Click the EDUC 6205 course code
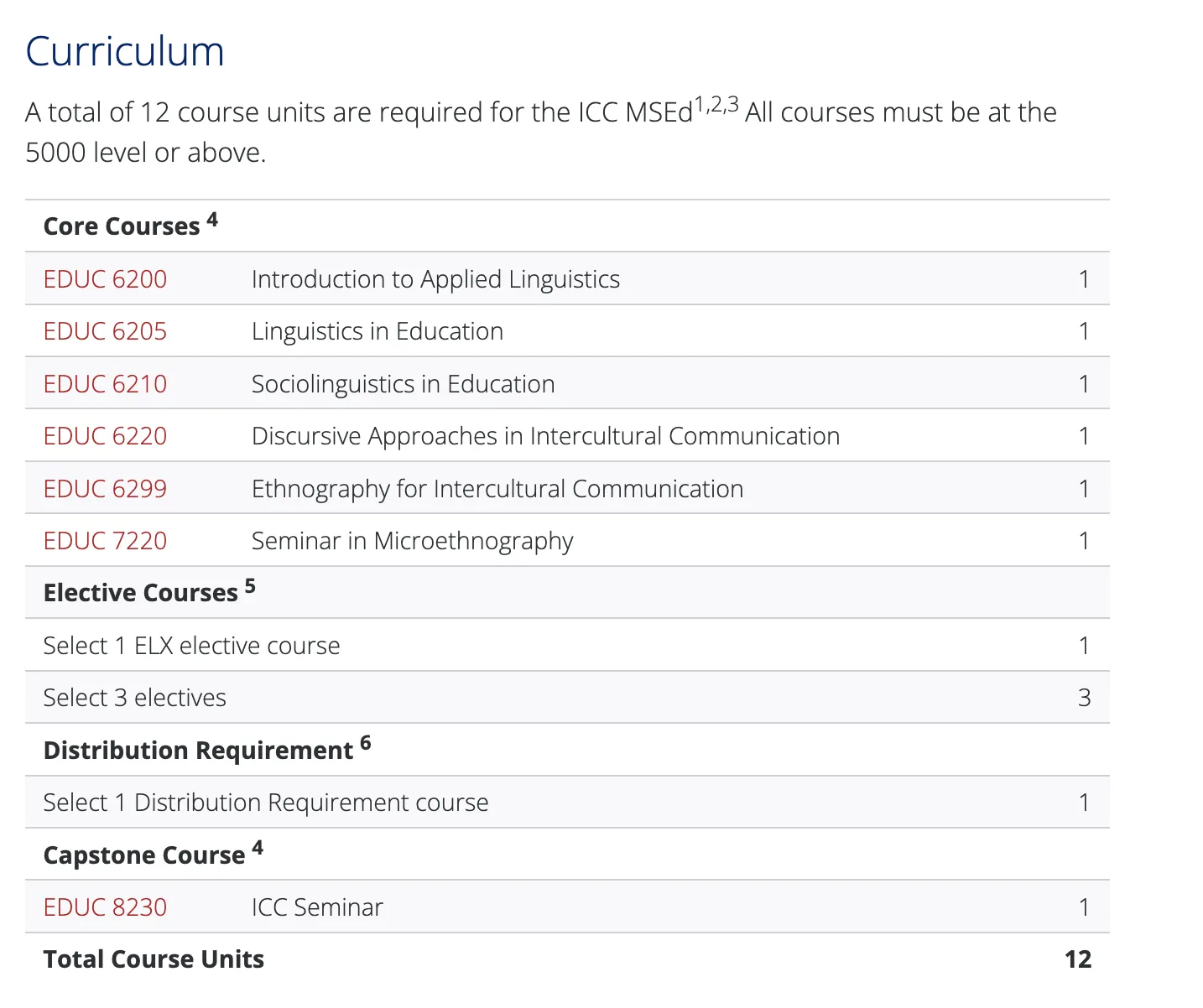Screen dimensions: 1203x1008 click(105, 331)
